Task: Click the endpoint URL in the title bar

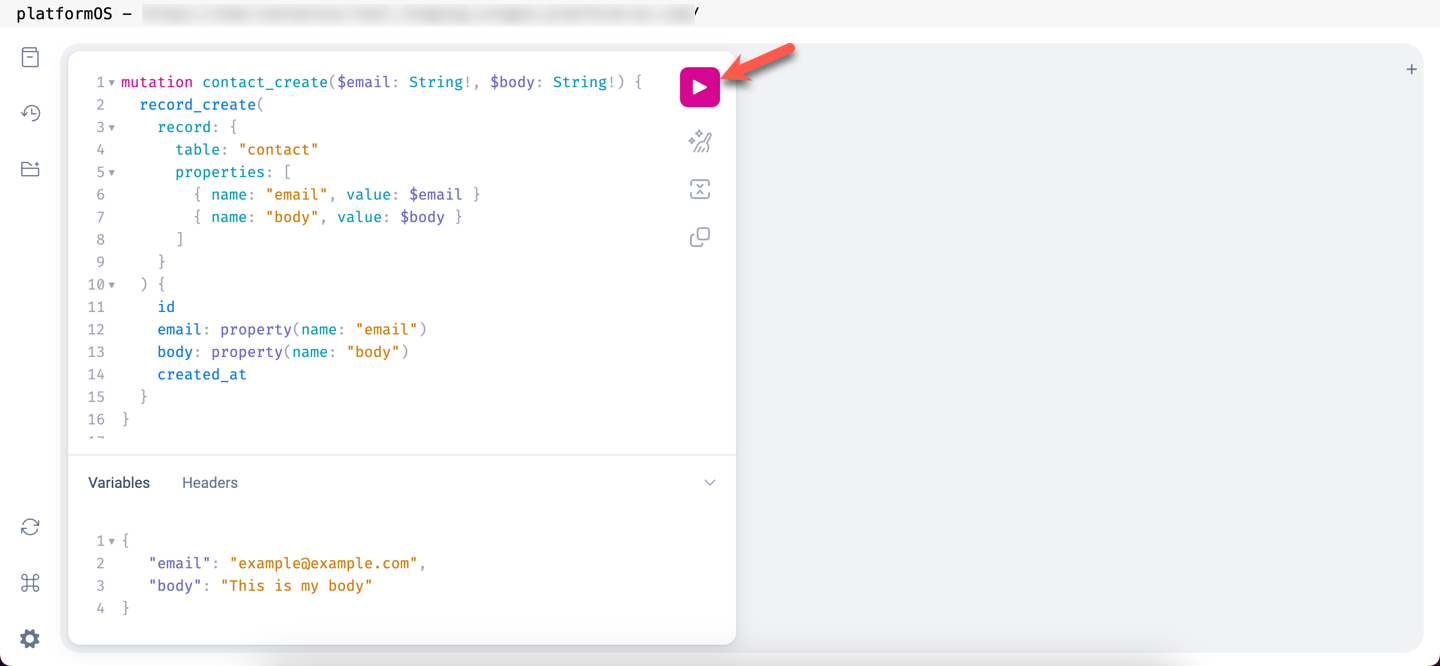Action: (420, 14)
